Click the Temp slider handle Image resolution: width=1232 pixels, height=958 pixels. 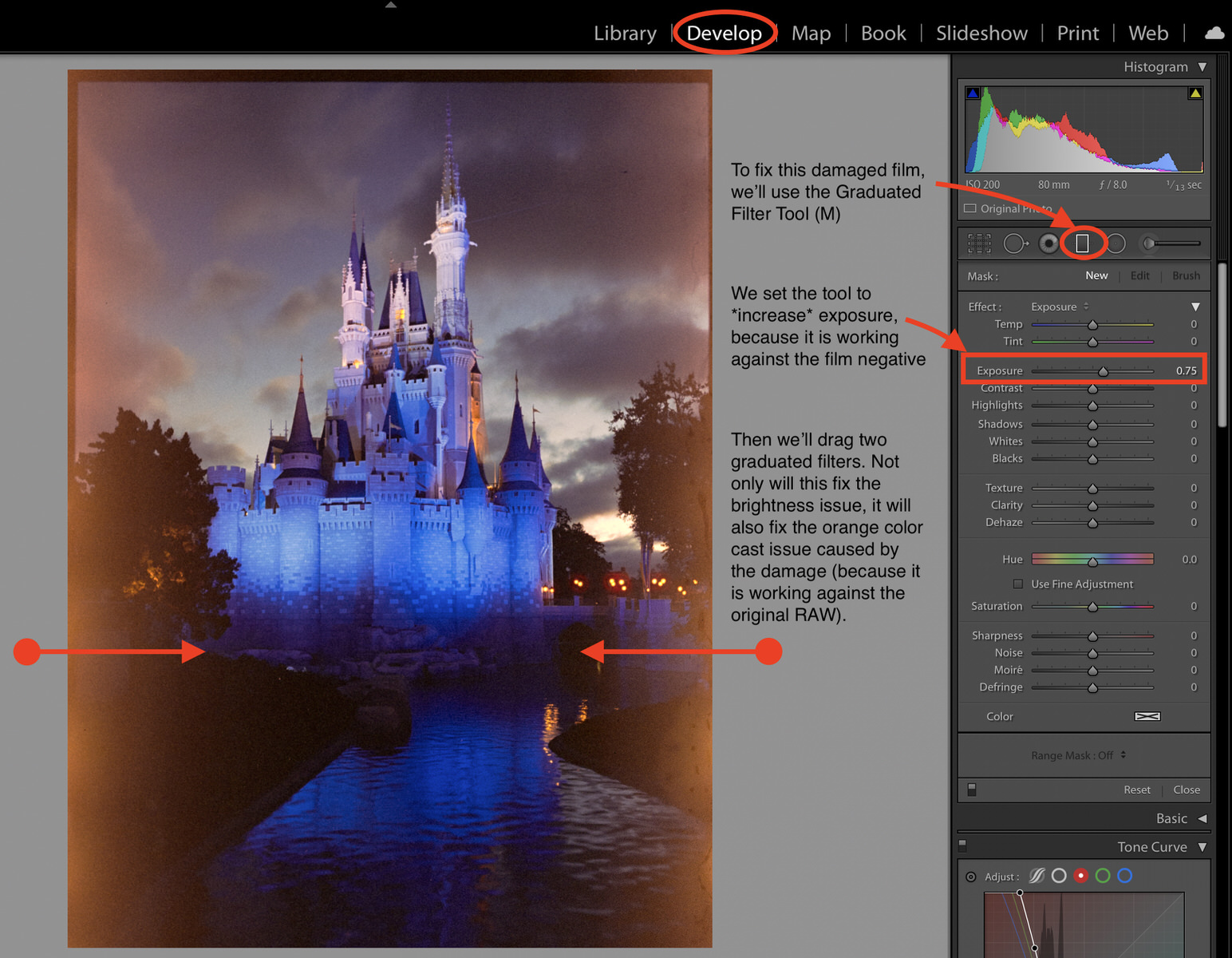(1092, 325)
